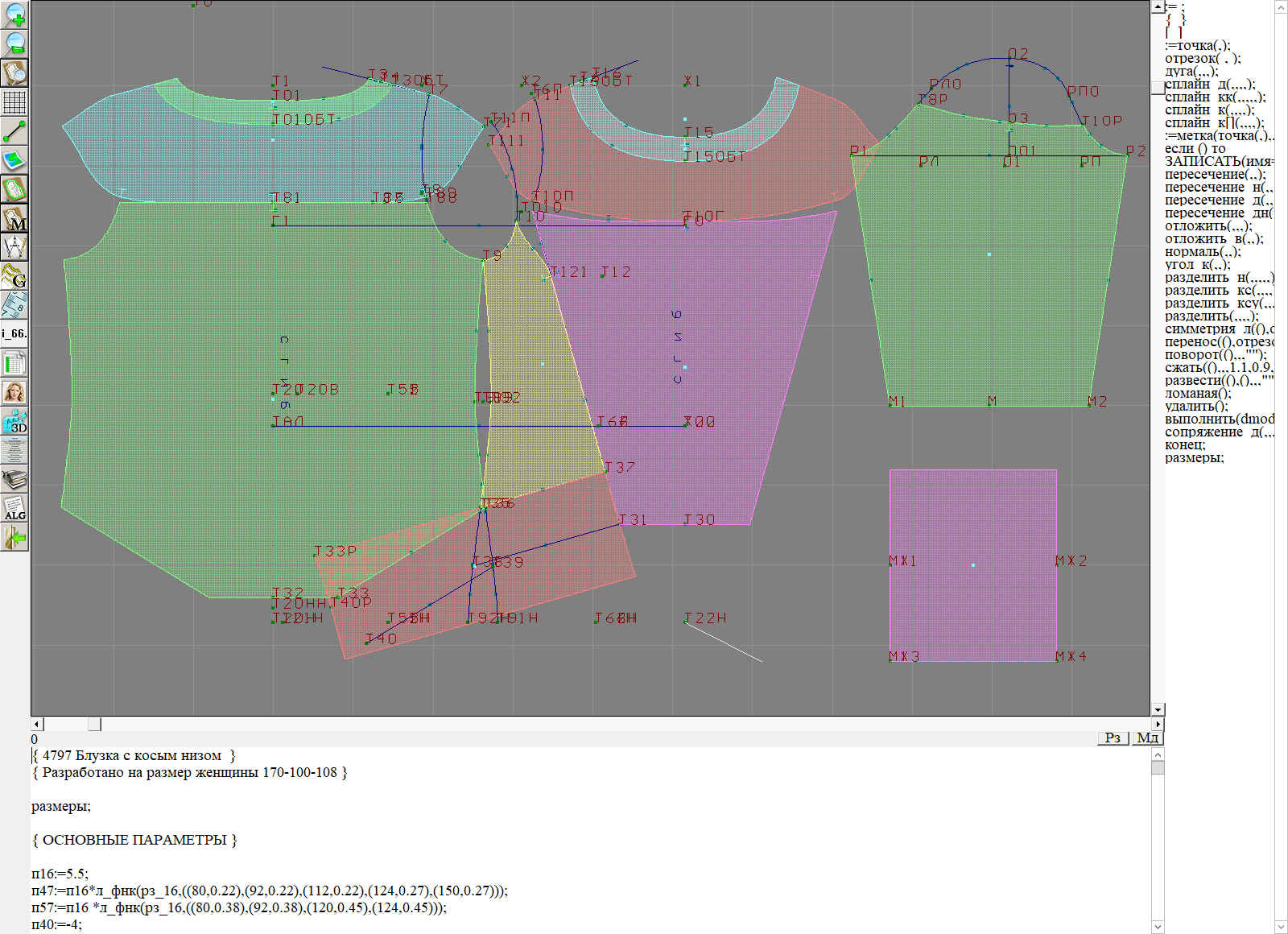Click the zoom out magnifier icon
The image size is (1288, 934).
14,43
